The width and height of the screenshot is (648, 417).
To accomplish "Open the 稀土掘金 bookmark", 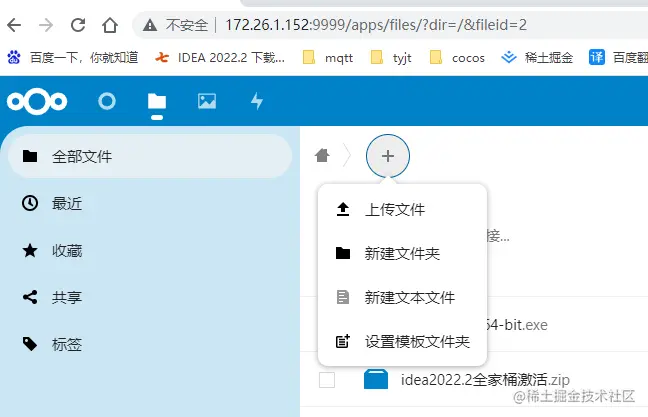I will (x=537, y=57).
